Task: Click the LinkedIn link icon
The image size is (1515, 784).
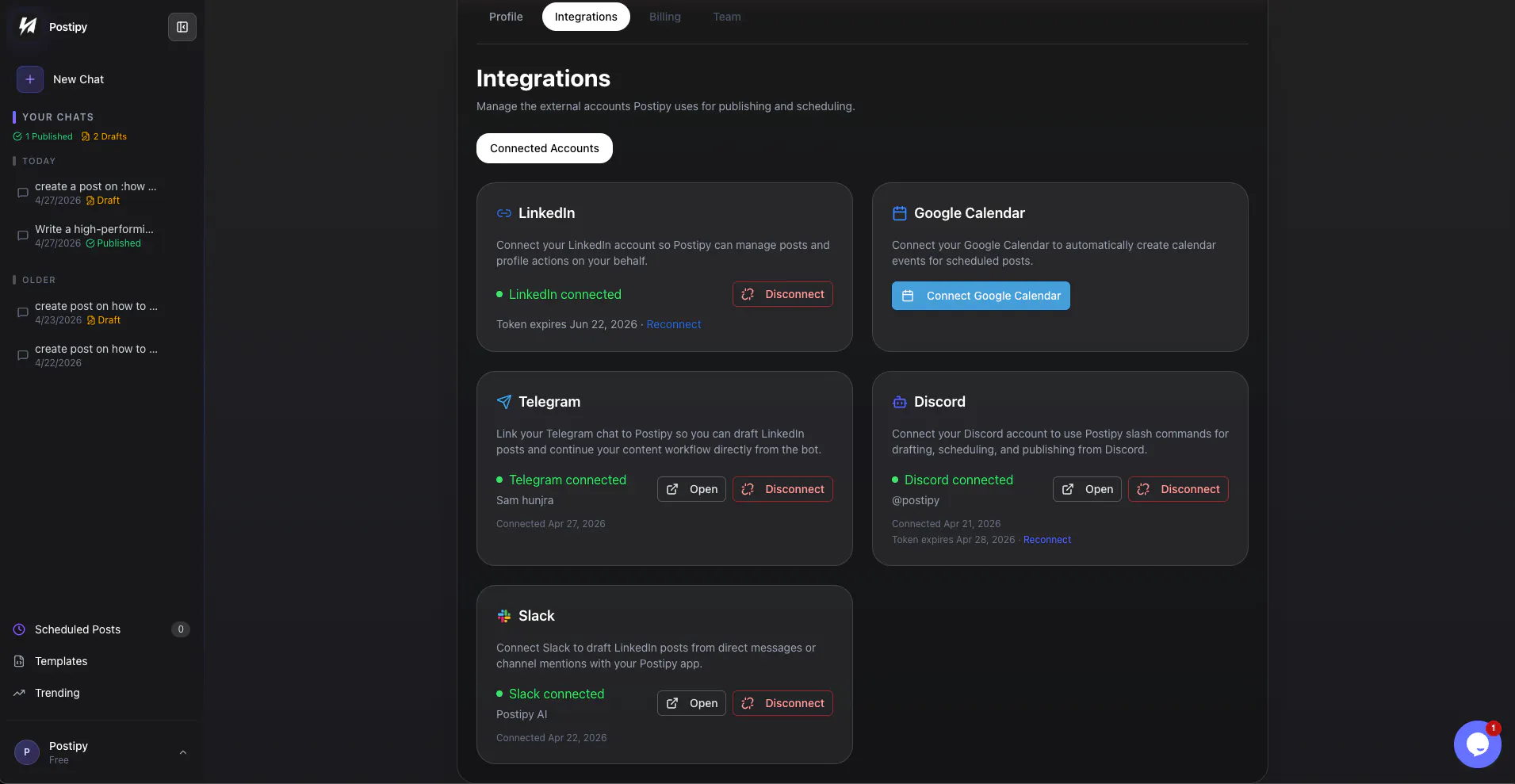Action: [x=504, y=213]
